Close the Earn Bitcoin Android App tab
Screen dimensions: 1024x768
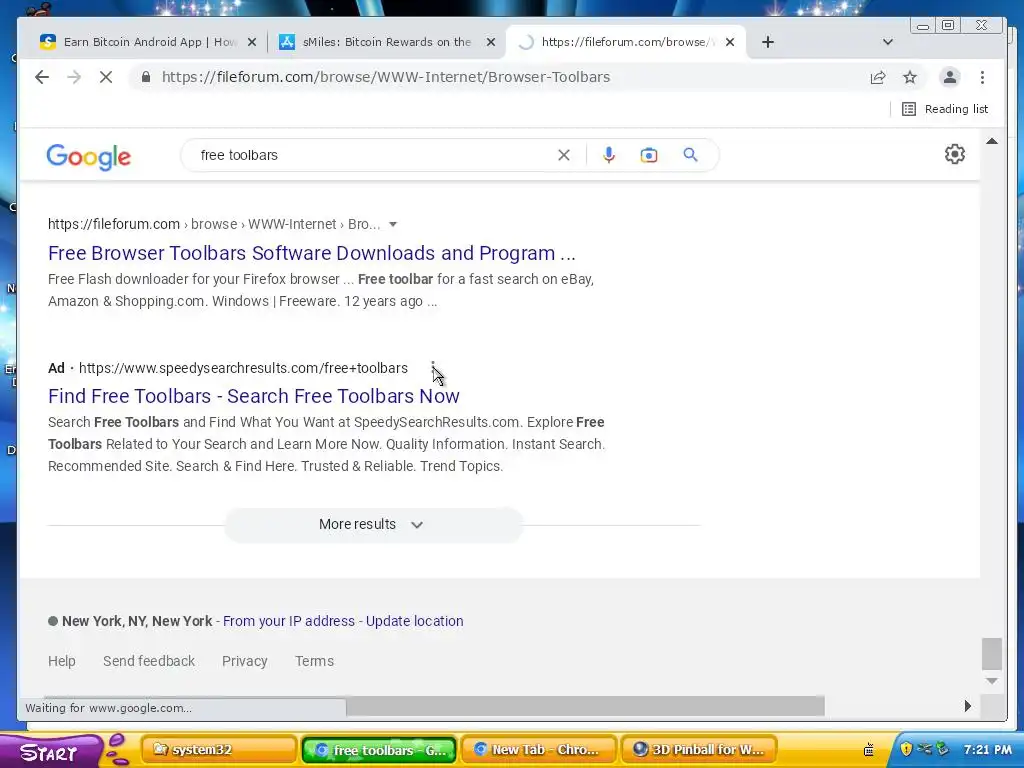point(252,42)
